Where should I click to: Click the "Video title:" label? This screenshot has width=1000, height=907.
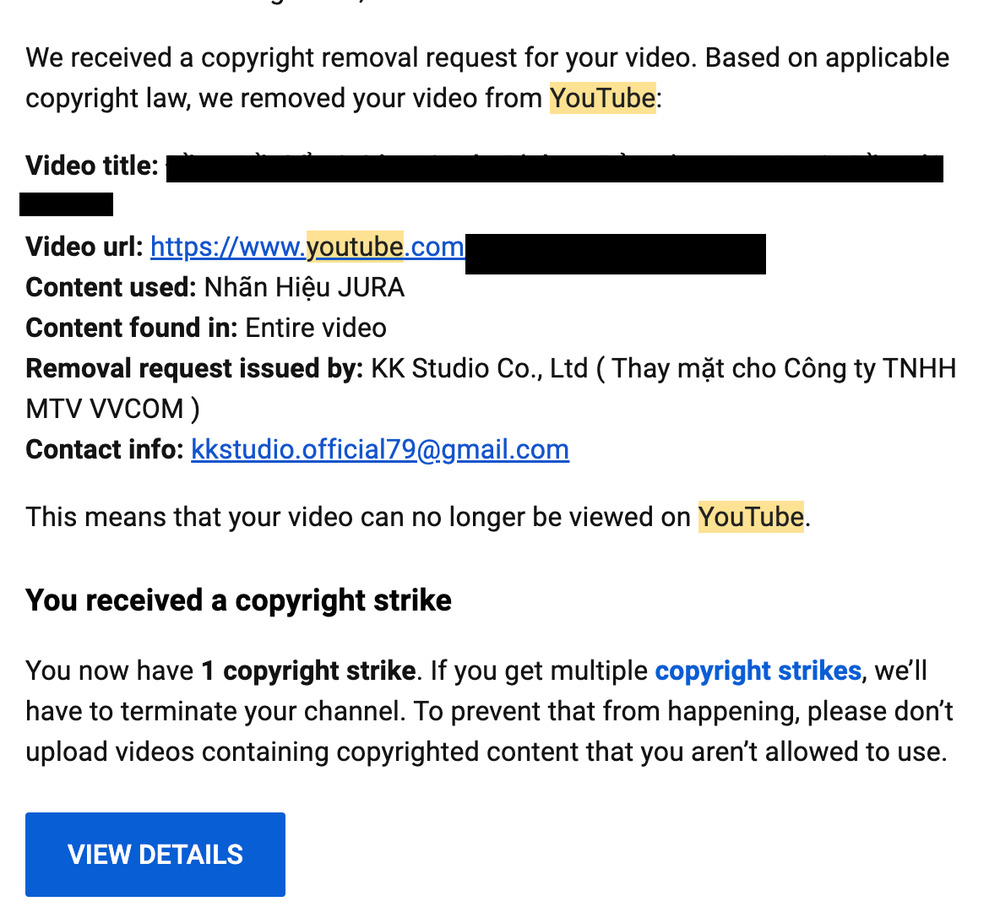[92, 166]
